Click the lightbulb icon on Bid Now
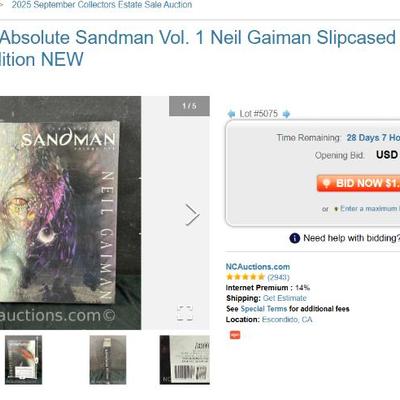 point(326,183)
